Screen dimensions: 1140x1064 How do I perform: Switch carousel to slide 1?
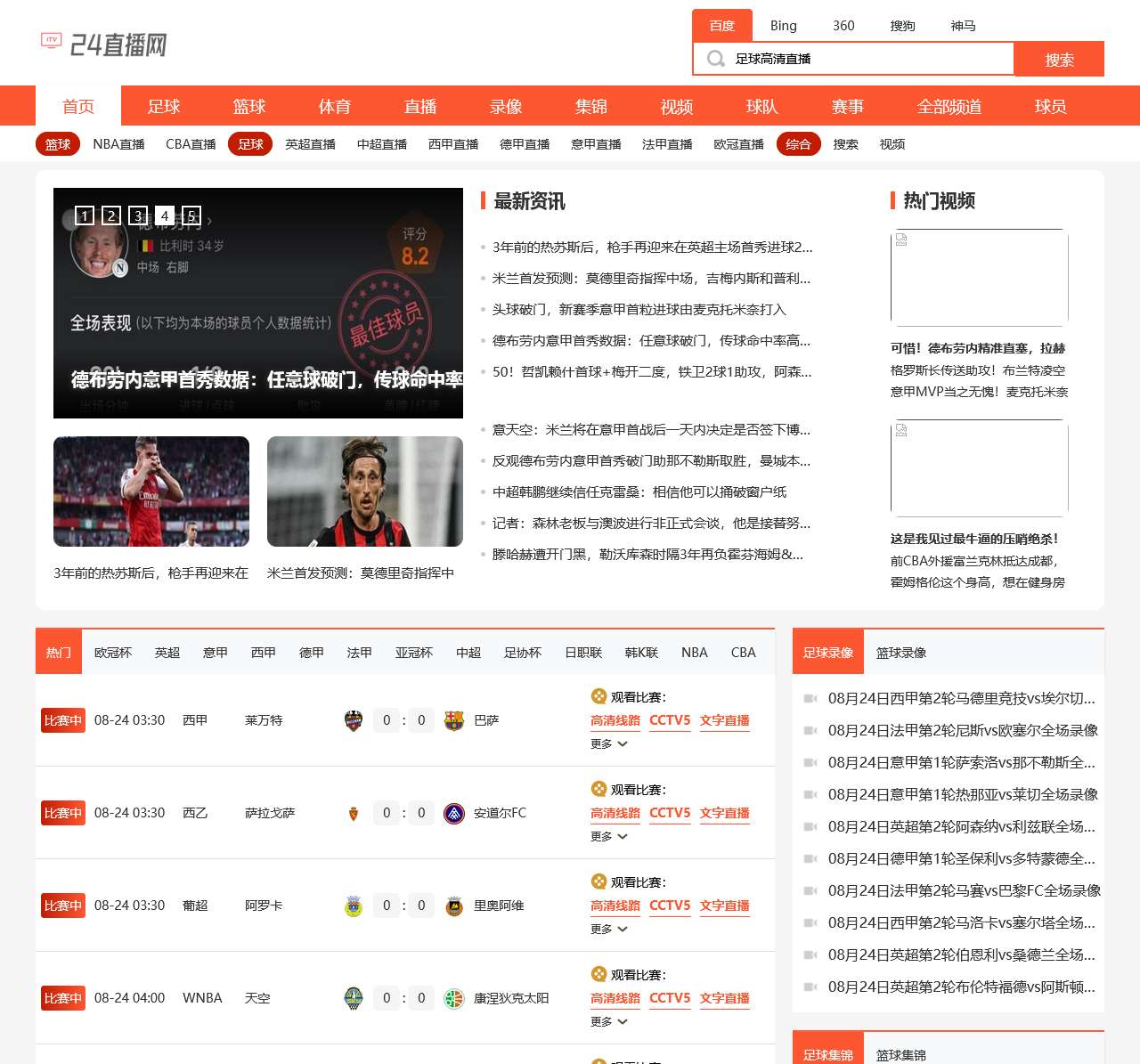[x=85, y=215]
